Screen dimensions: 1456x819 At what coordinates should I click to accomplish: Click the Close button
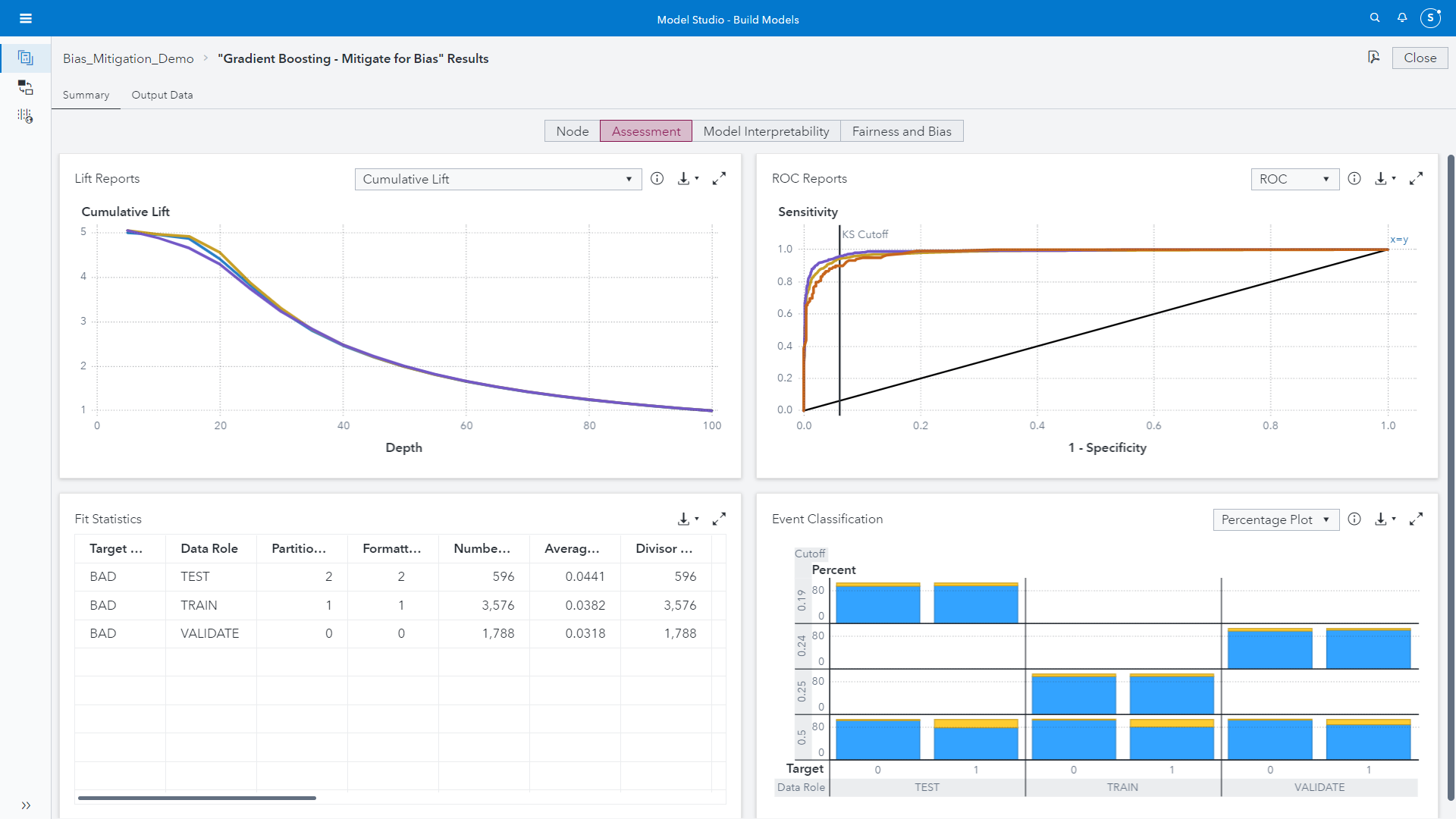tap(1420, 58)
